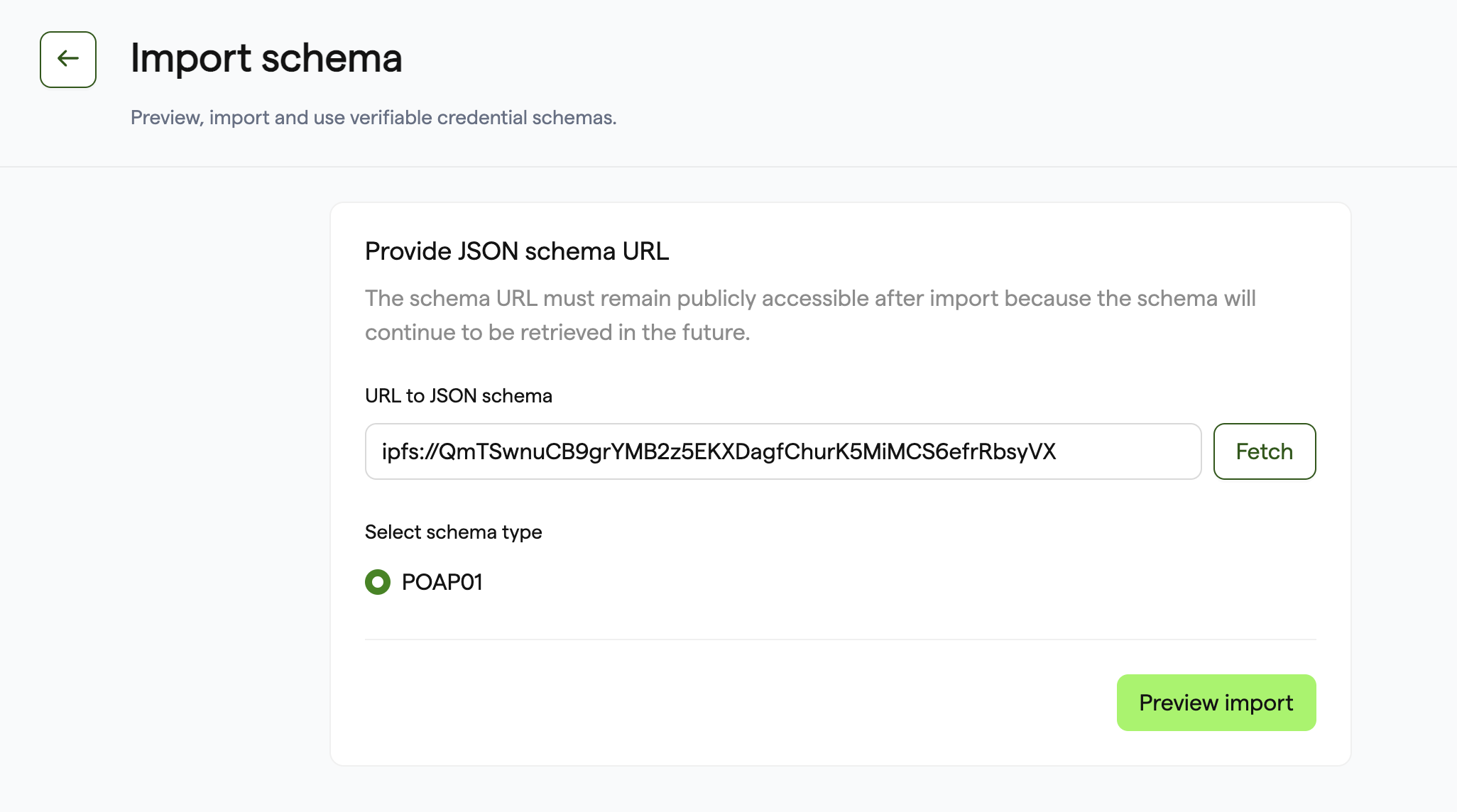Click the 'URL to JSON schema' label

click(x=459, y=395)
